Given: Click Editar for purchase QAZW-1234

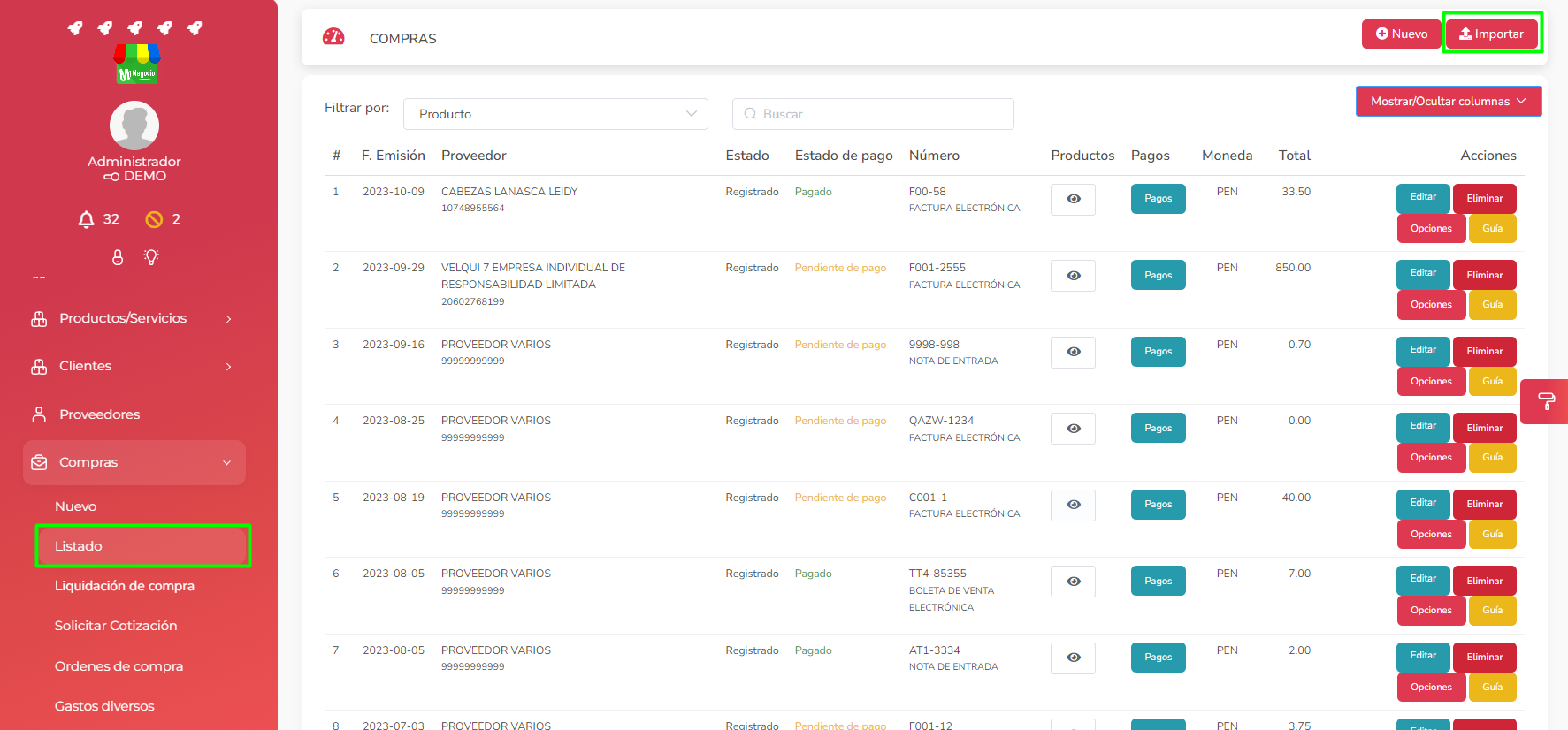Looking at the screenshot, I should [x=1423, y=426].
